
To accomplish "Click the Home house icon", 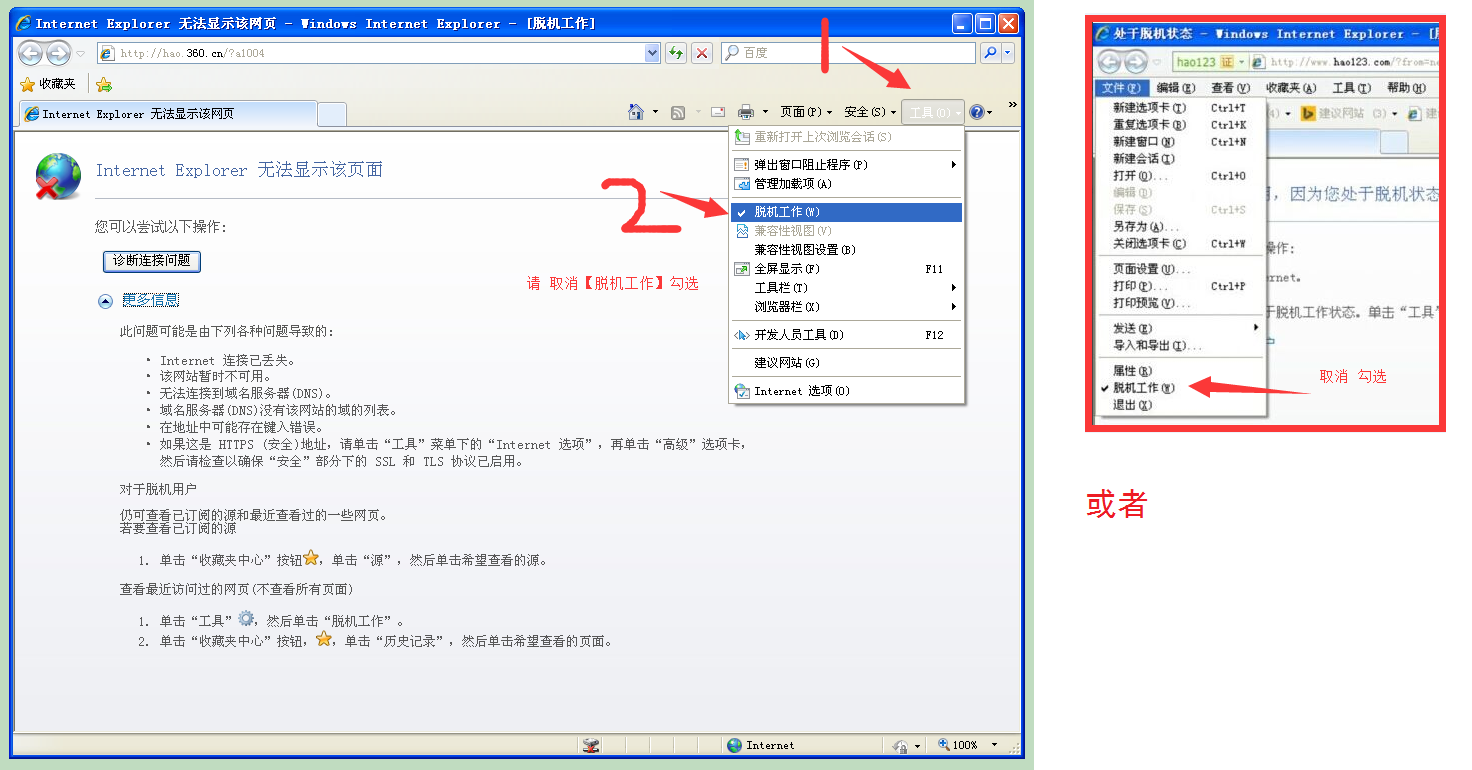I will [636, 112].
